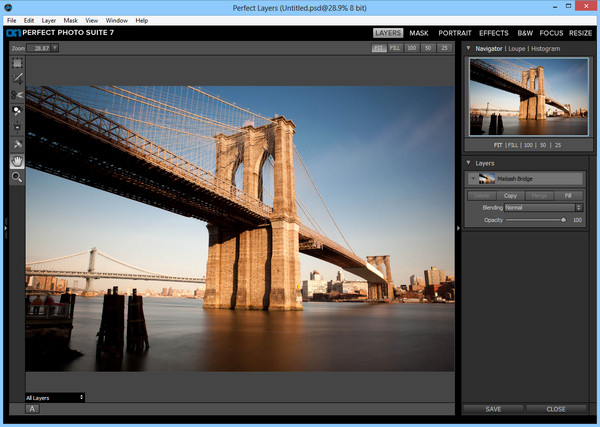Switch to the EFFECTS module tab

coord(493,33)
